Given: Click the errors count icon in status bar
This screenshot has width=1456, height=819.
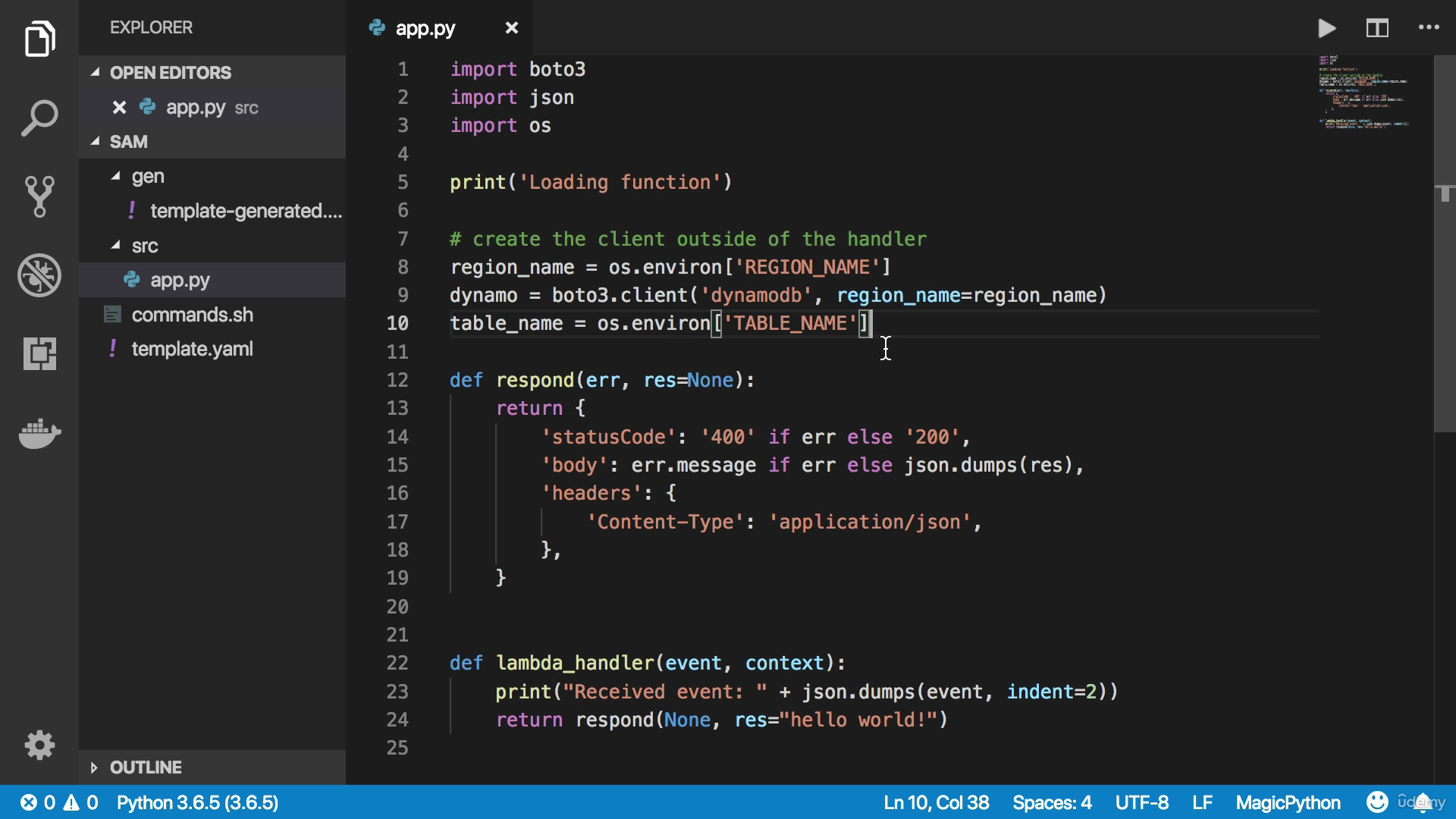Looking at the screenshot, I should 29,802.
